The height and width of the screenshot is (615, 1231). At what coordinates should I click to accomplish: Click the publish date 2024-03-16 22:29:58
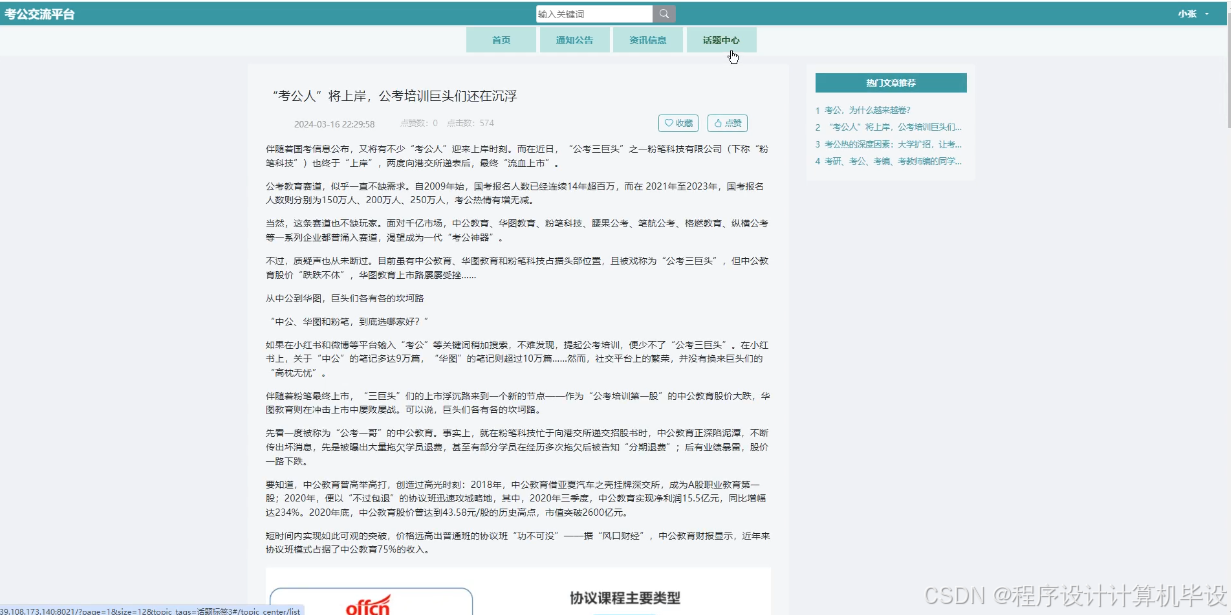334,124
